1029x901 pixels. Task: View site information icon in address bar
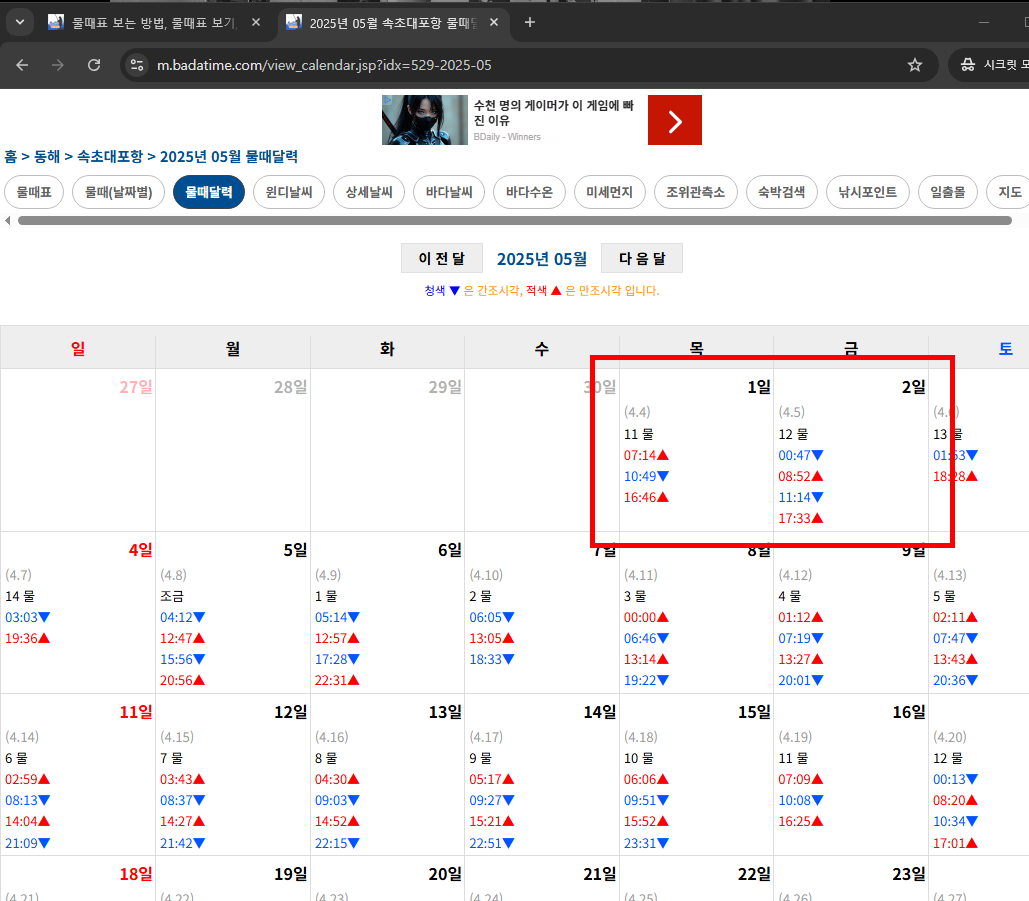point(136,65)
